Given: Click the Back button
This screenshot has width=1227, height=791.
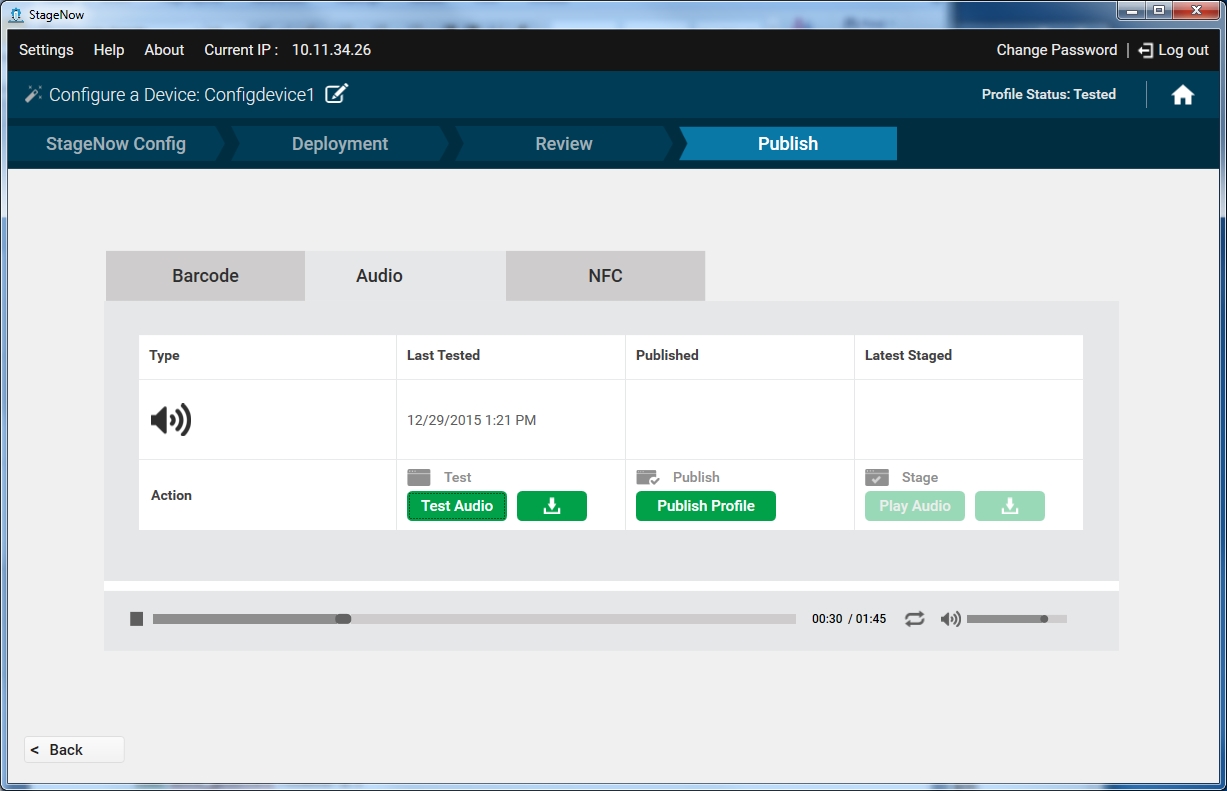Looking at the screenshot, I should 74,750.
